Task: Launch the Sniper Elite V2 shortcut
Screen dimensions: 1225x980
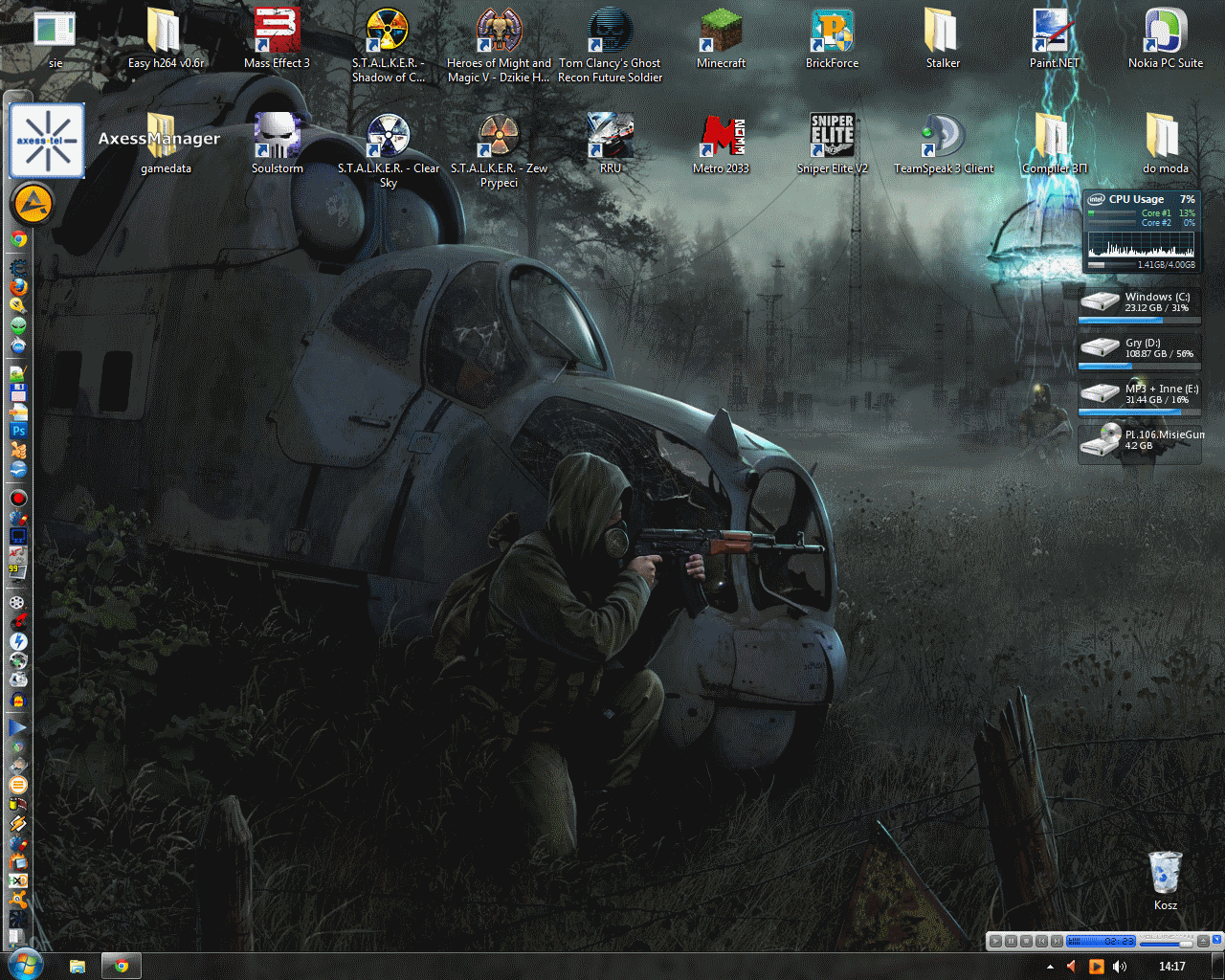Action: pyautogui.click(x=832, y=145)
